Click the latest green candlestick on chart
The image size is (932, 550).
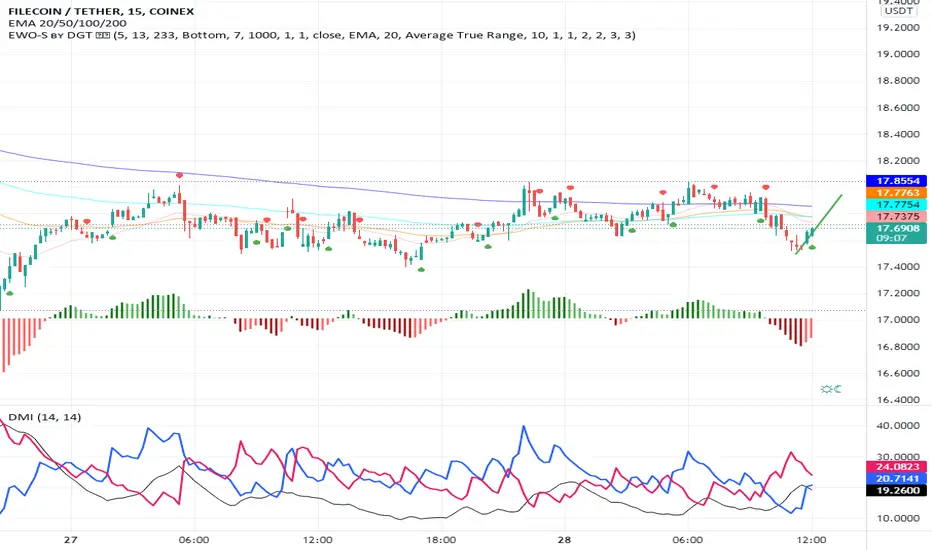click(813, 232)
